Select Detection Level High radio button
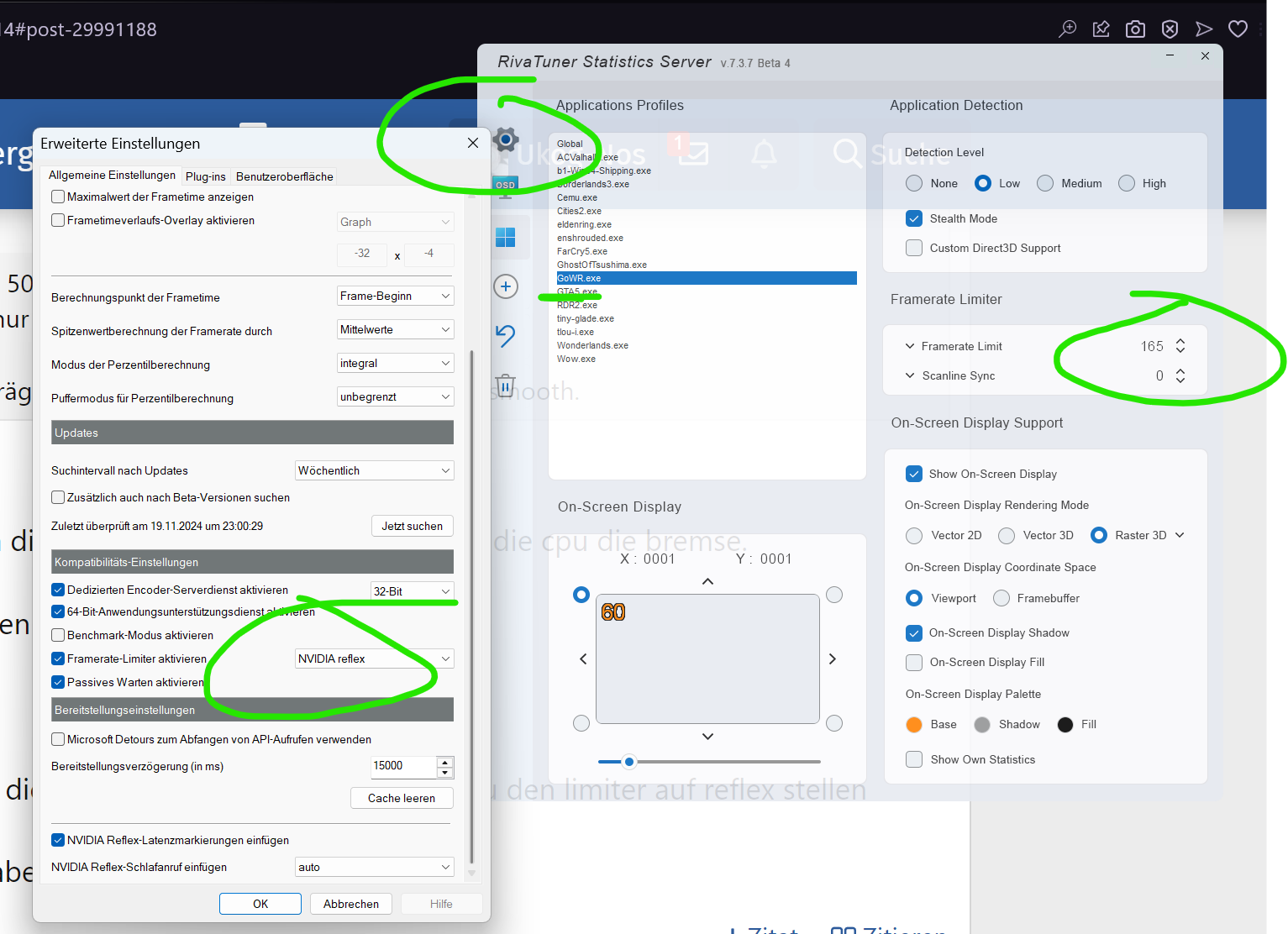Screen dimensions: 1288x934 coord(1127,183)
